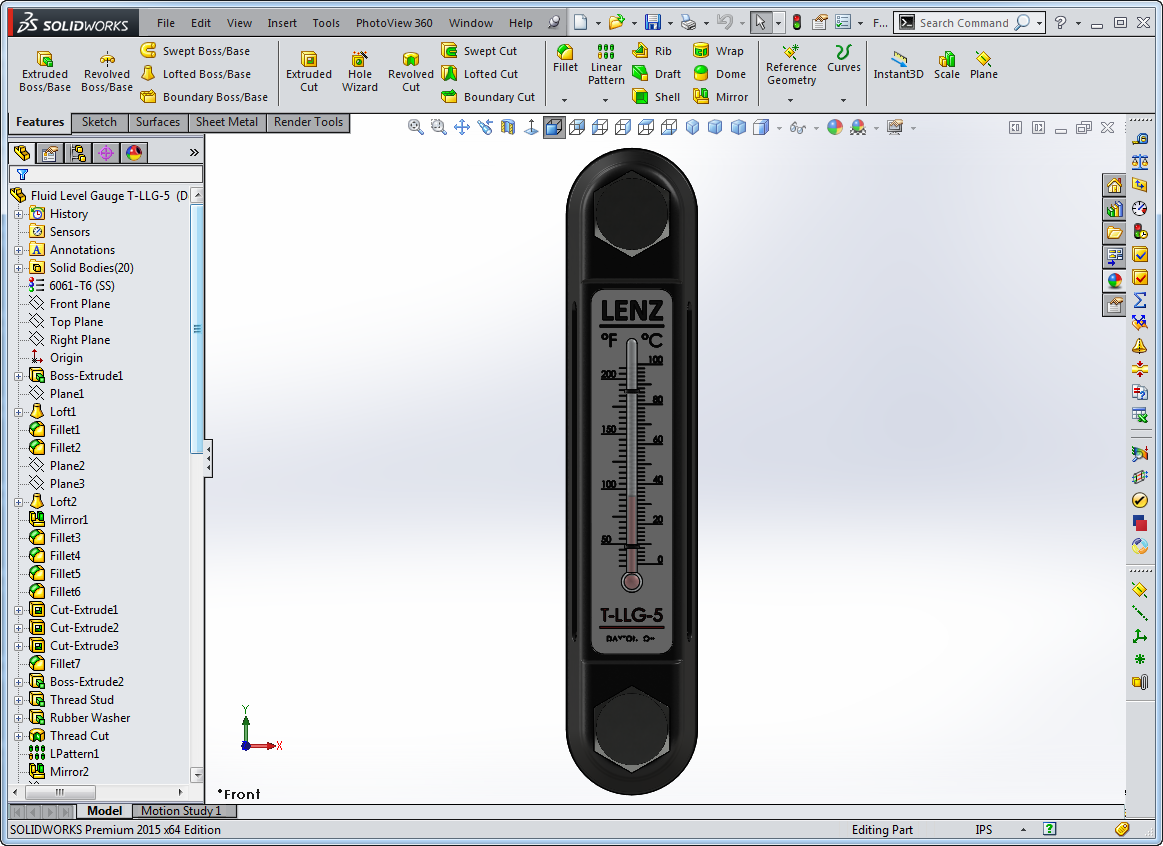The height and width of the screenshot is (846, 1163).
Task: Switch to the Motion Study 1 tab
Action: pos(182,810)
